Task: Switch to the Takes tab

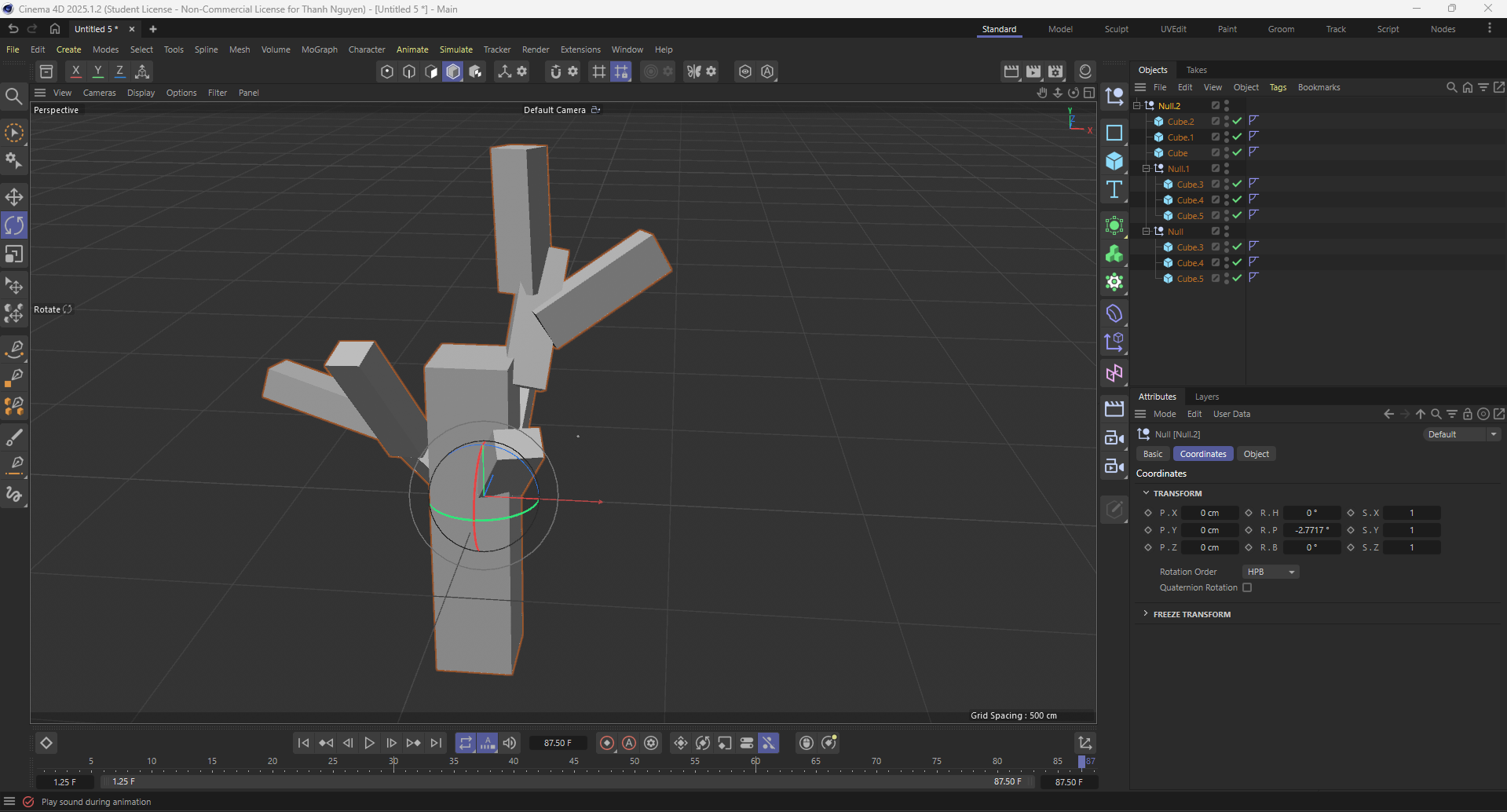Action: (1195, 70)
